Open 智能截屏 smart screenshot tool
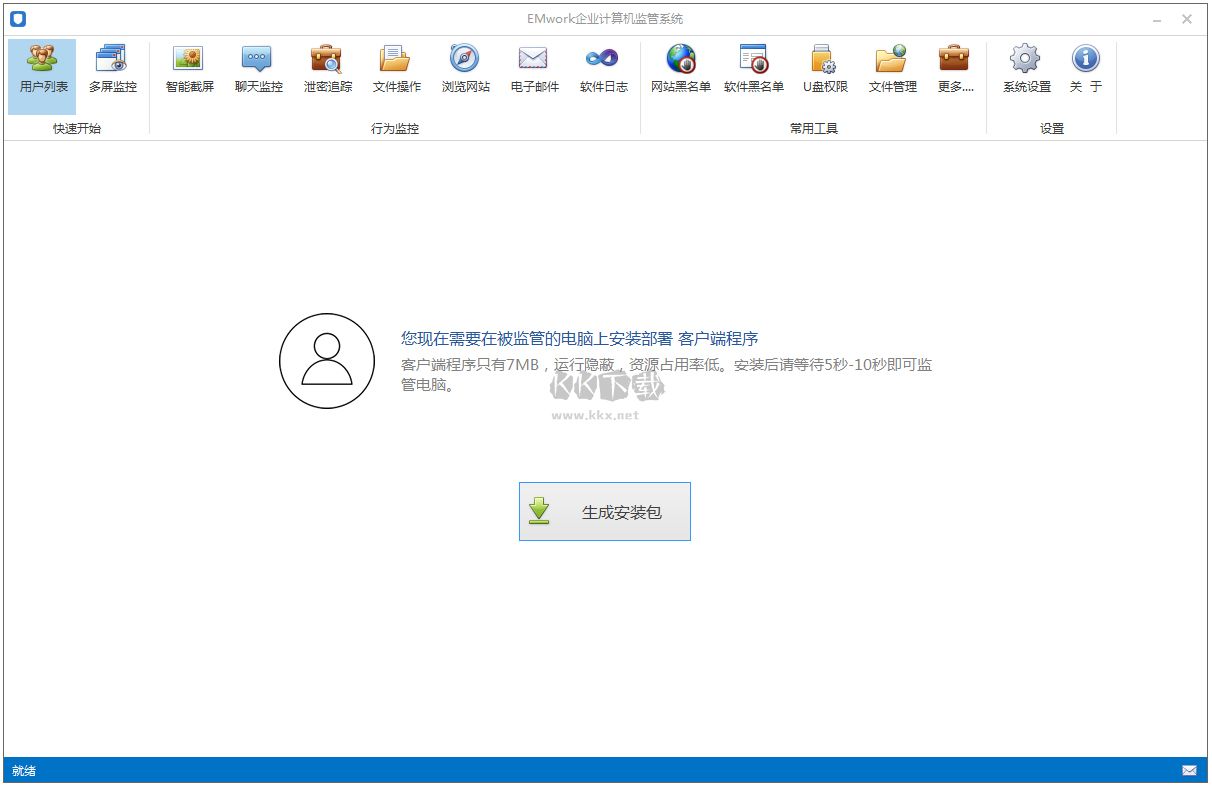1212x785 pixels. (189, 70)
